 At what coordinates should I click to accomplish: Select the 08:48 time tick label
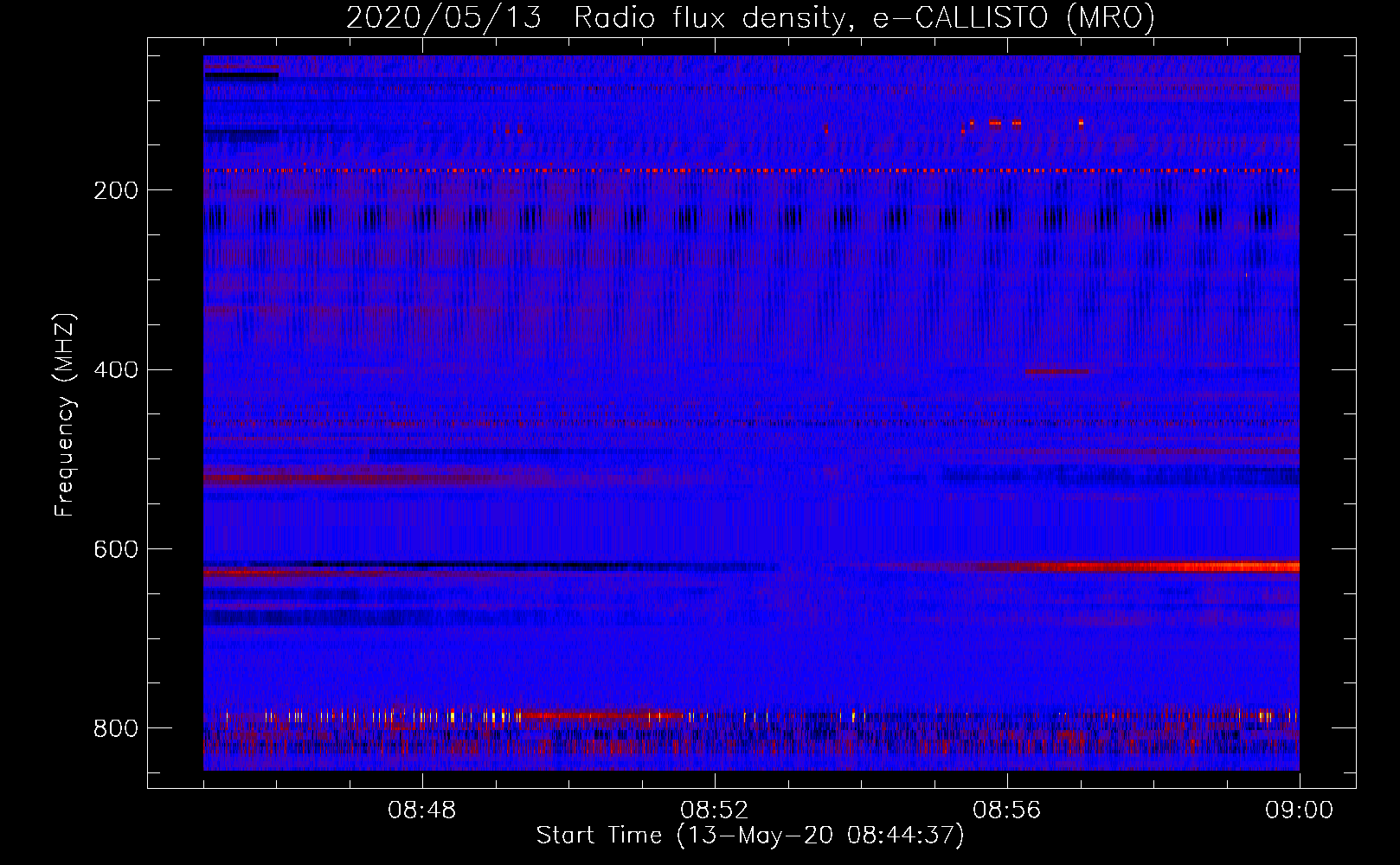click(x=422, y=811)
